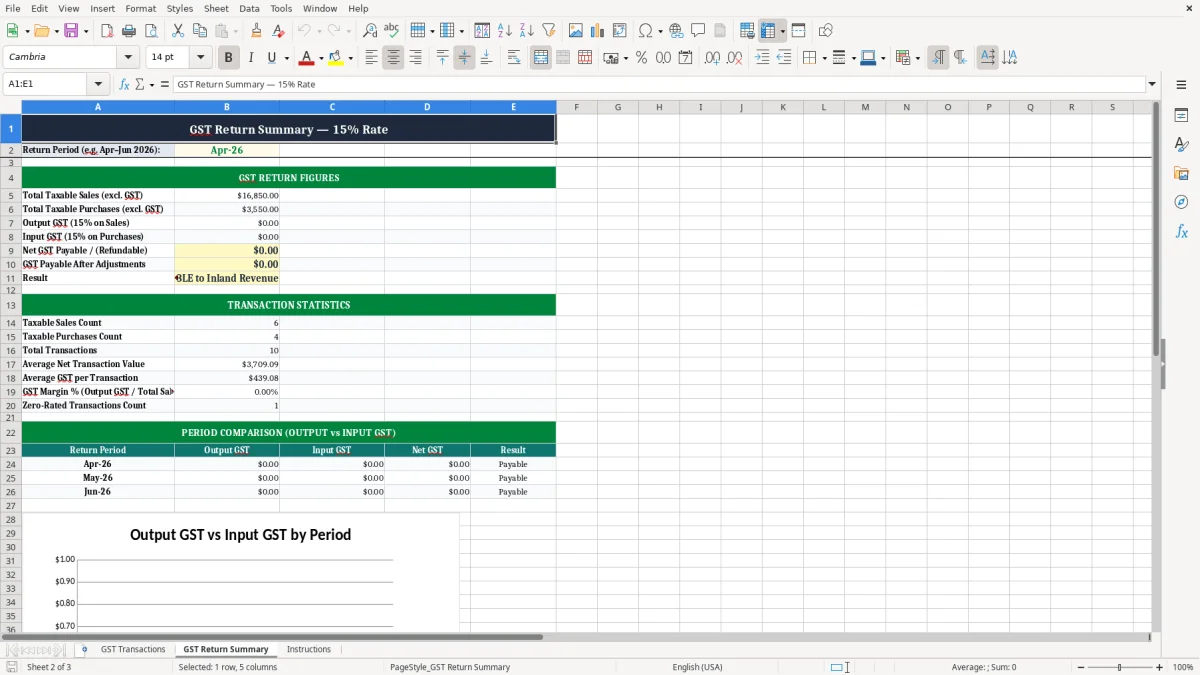The image size is (1200, 675).
Task: Increase indent icon
Action: tap(762, 58)
